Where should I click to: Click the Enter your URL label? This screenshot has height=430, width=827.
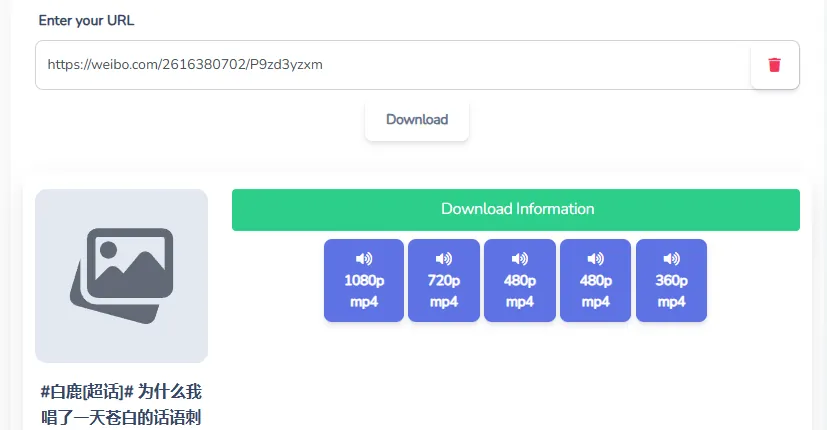86,21
